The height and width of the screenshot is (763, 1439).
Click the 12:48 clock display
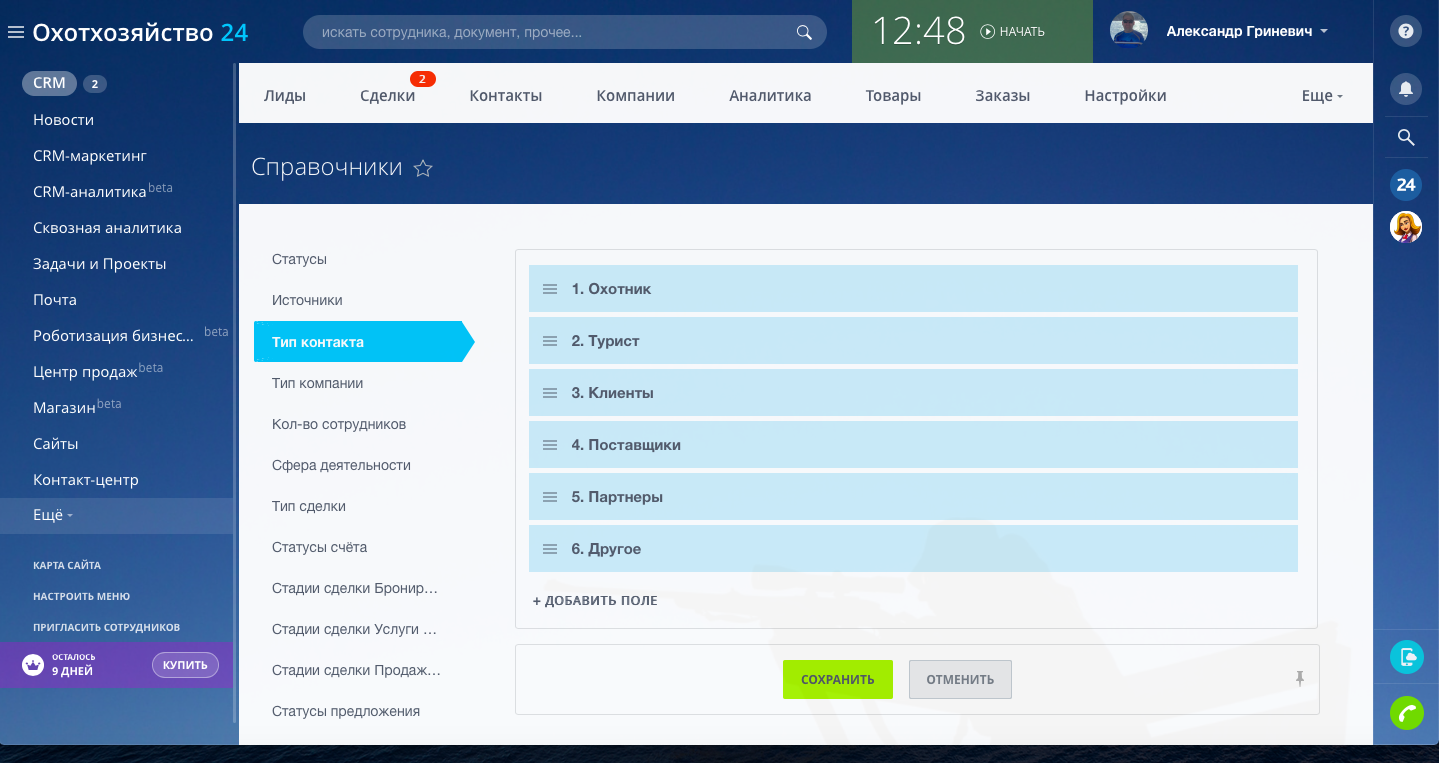click(x=919, y=32)
